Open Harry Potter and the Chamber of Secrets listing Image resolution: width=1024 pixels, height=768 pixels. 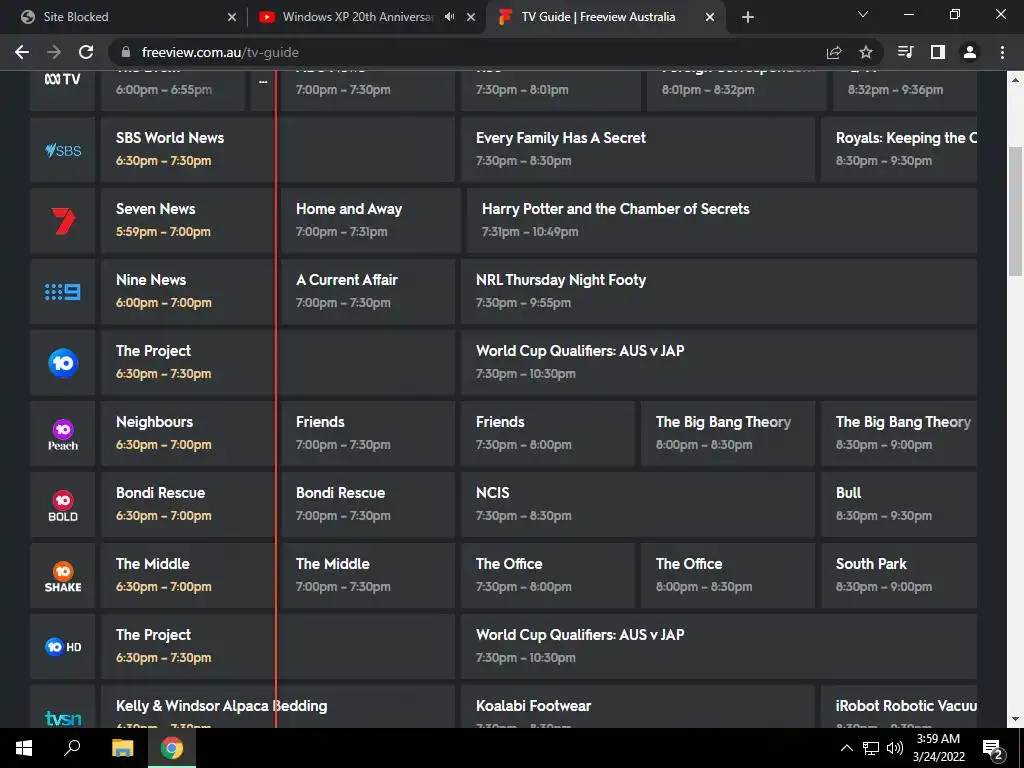(722, 221)
